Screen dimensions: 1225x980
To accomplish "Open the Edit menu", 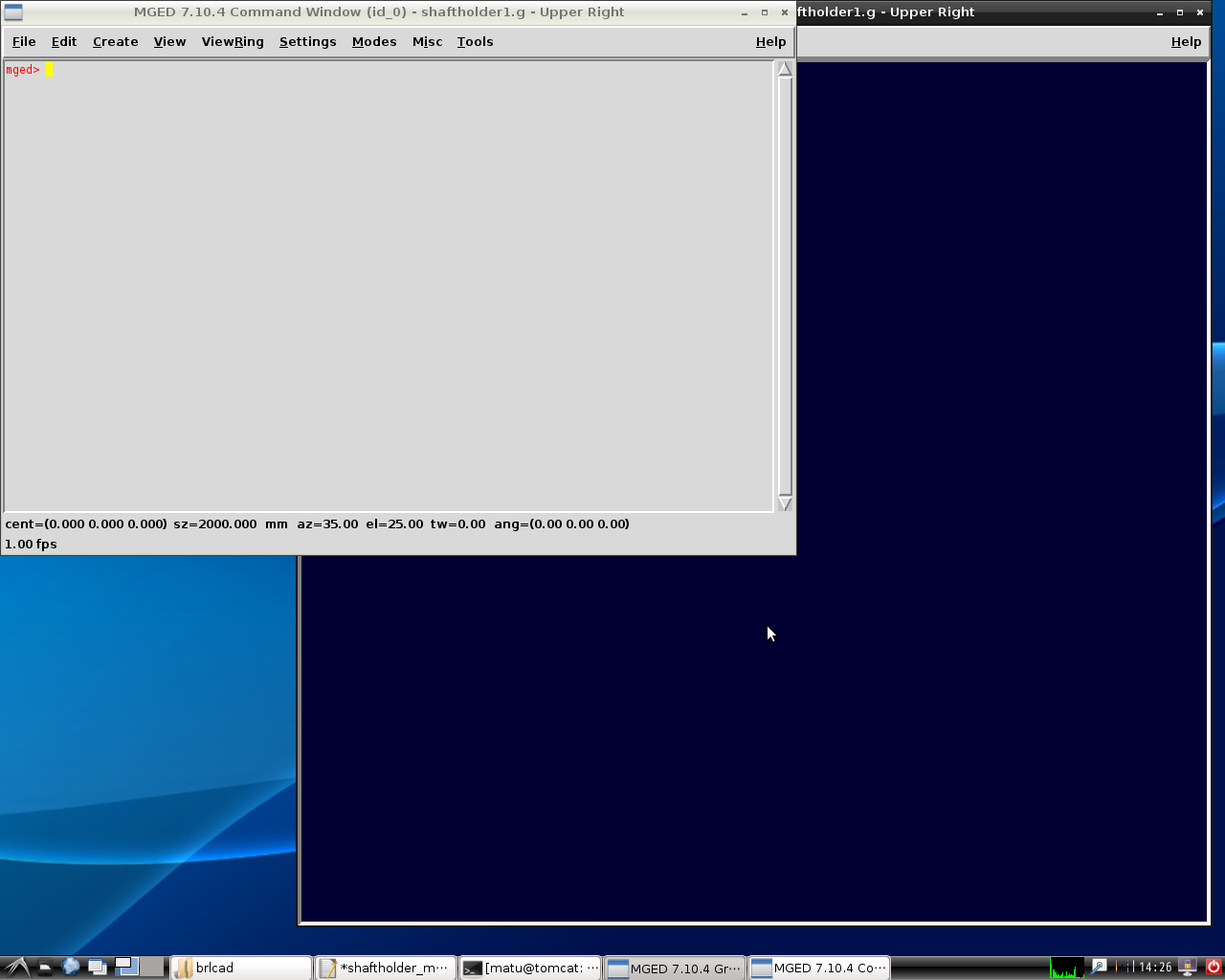I will (x=64, y=41).
